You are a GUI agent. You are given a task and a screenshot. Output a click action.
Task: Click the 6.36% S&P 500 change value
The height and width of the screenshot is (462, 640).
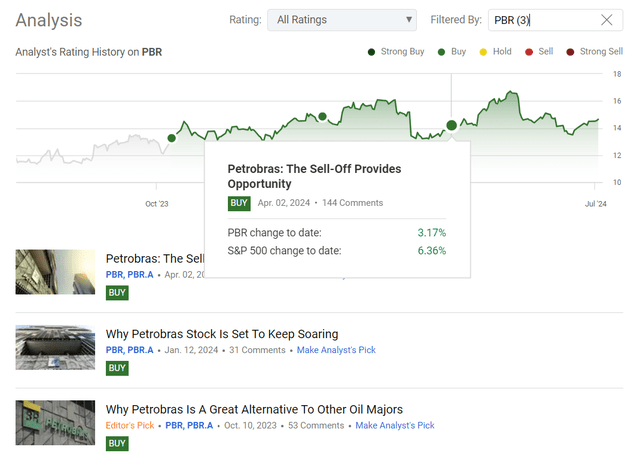click(x=431, y=251)
